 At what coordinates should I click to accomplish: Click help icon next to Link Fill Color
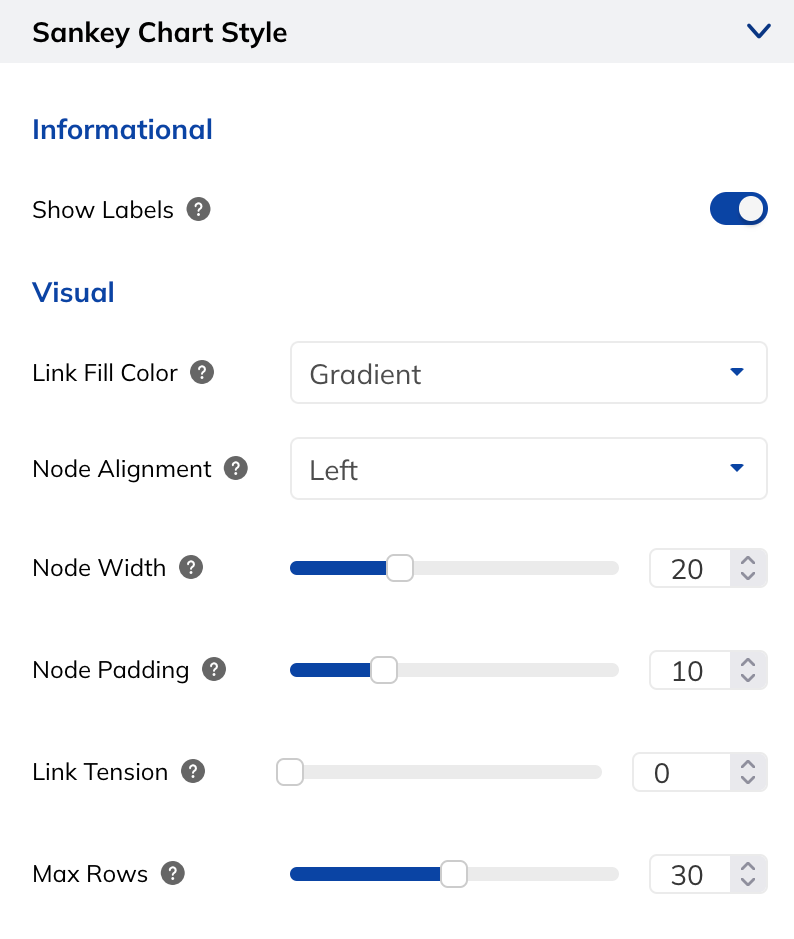coord(202,372)
